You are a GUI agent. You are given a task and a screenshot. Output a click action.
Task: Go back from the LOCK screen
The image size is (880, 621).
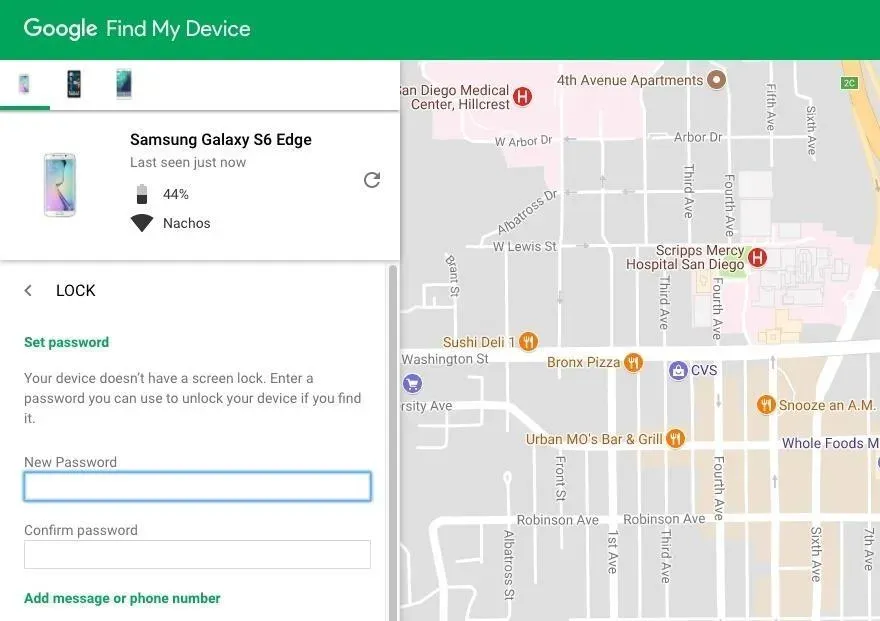click(x=27, y=290)
